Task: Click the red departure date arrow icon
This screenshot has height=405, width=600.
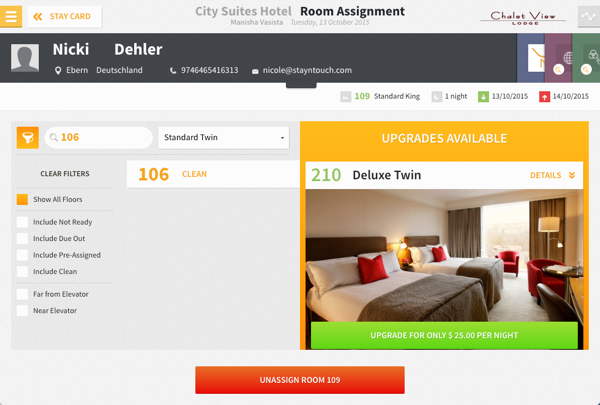Action: 544,96
